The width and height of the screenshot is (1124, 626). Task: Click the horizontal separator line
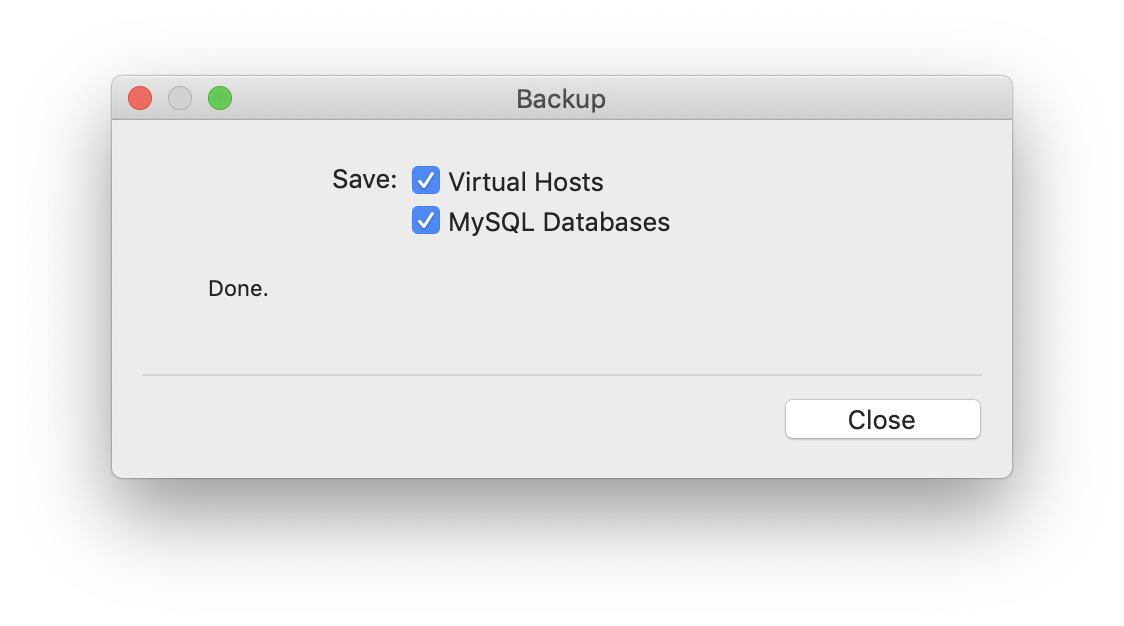[x=562, y=375]
